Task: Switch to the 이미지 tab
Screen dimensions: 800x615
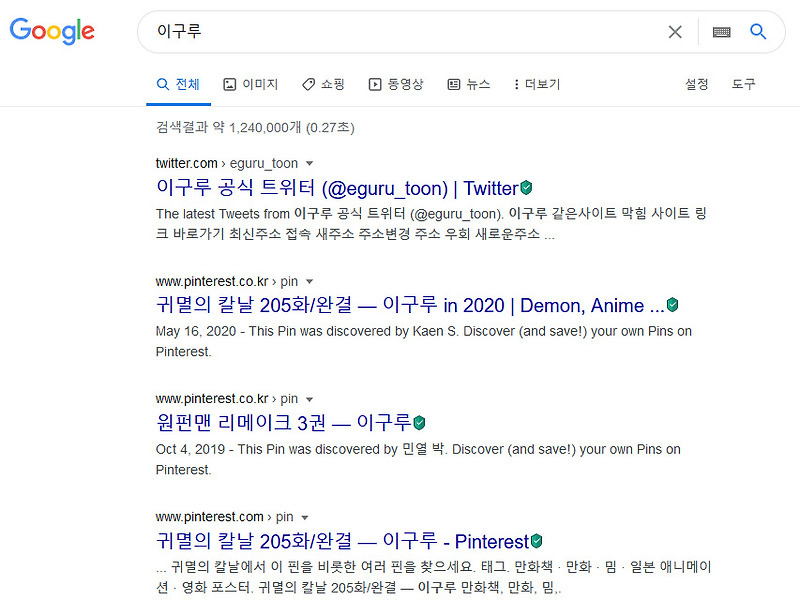Action: 251,84
